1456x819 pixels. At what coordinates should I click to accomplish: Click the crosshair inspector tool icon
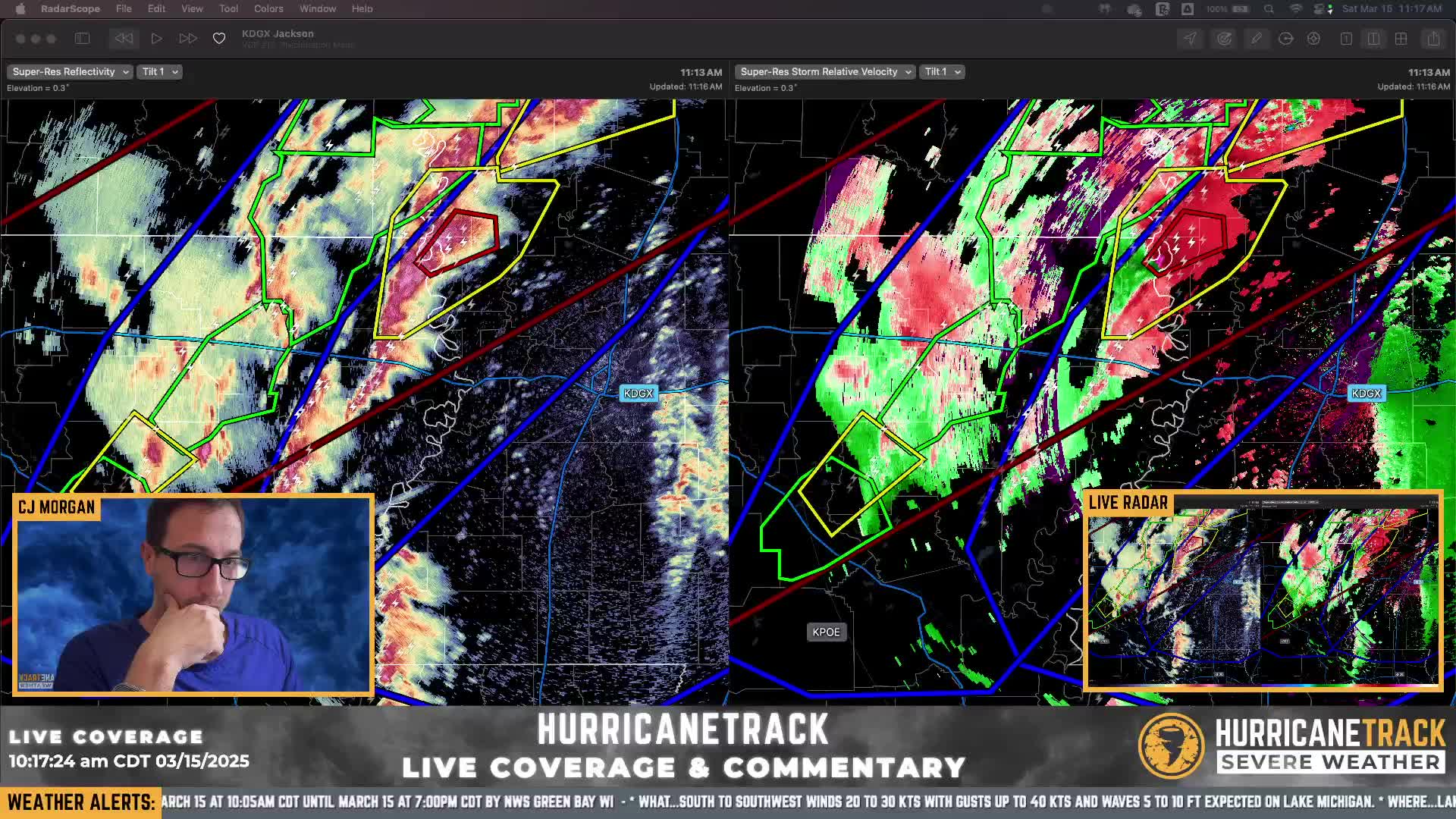[1313, 39]
